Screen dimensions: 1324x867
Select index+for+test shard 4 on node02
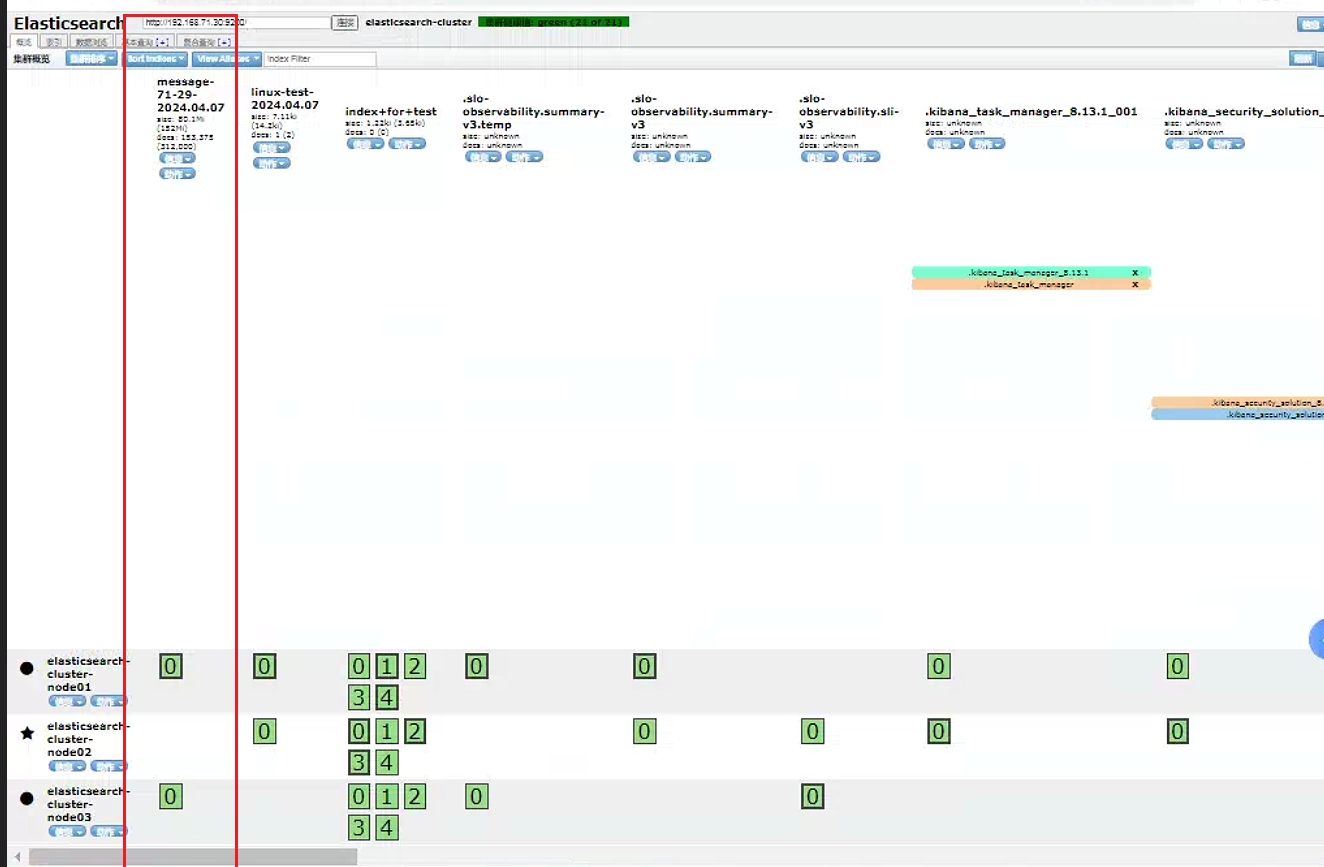click(x=387, y=763)
